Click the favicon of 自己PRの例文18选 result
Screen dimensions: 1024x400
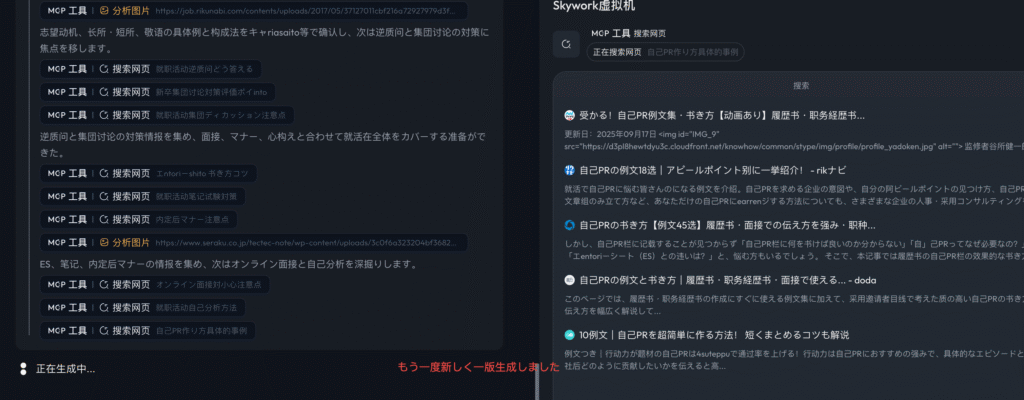tap(570, 170)
